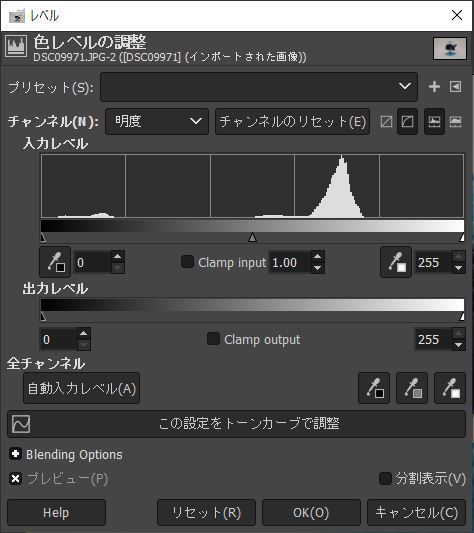Screen dimensions: 474x533
Task: Enable the 分割表示(V) split view checkbox
Action: (x=385, y=478)
